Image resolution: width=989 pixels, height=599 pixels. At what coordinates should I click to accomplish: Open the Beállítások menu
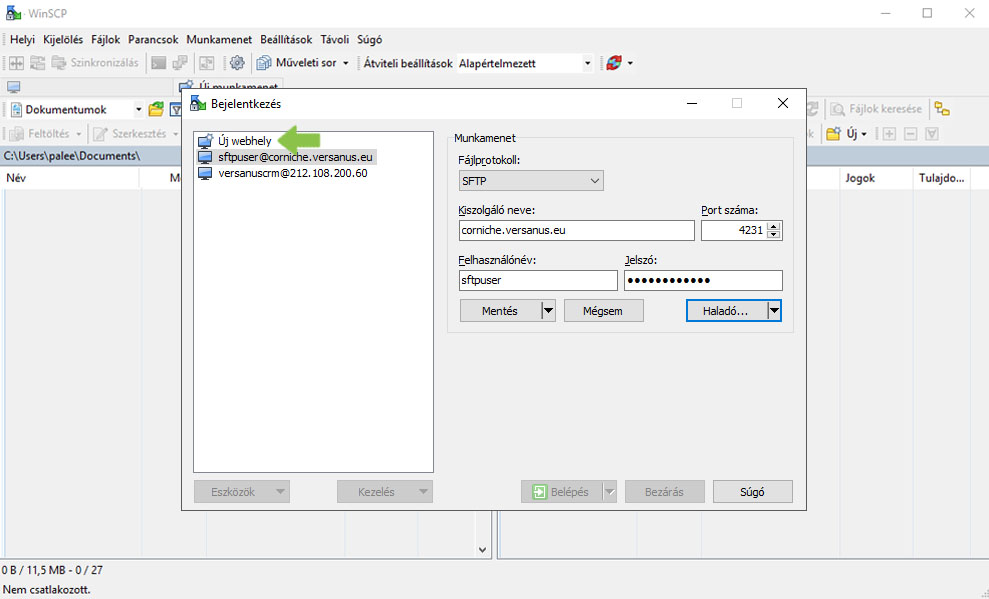(286, 40)
